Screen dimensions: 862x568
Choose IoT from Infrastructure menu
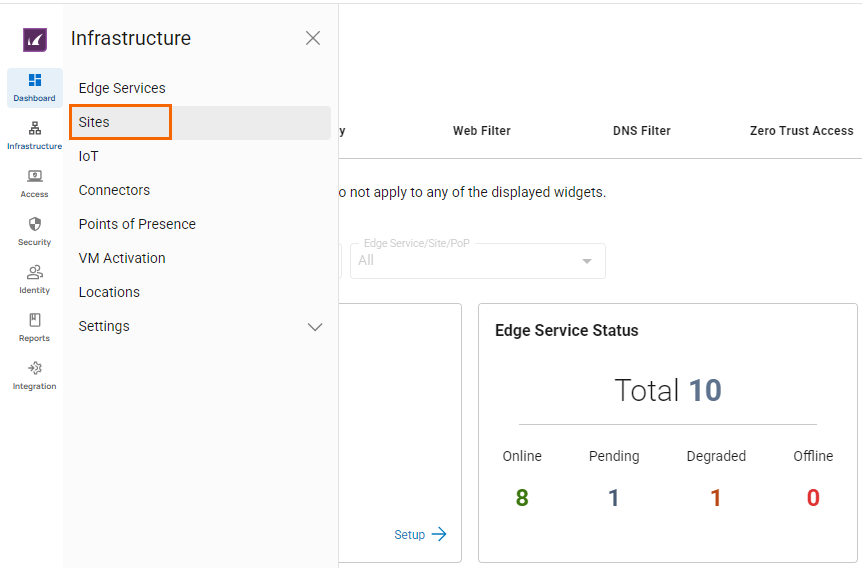(89, 156)
